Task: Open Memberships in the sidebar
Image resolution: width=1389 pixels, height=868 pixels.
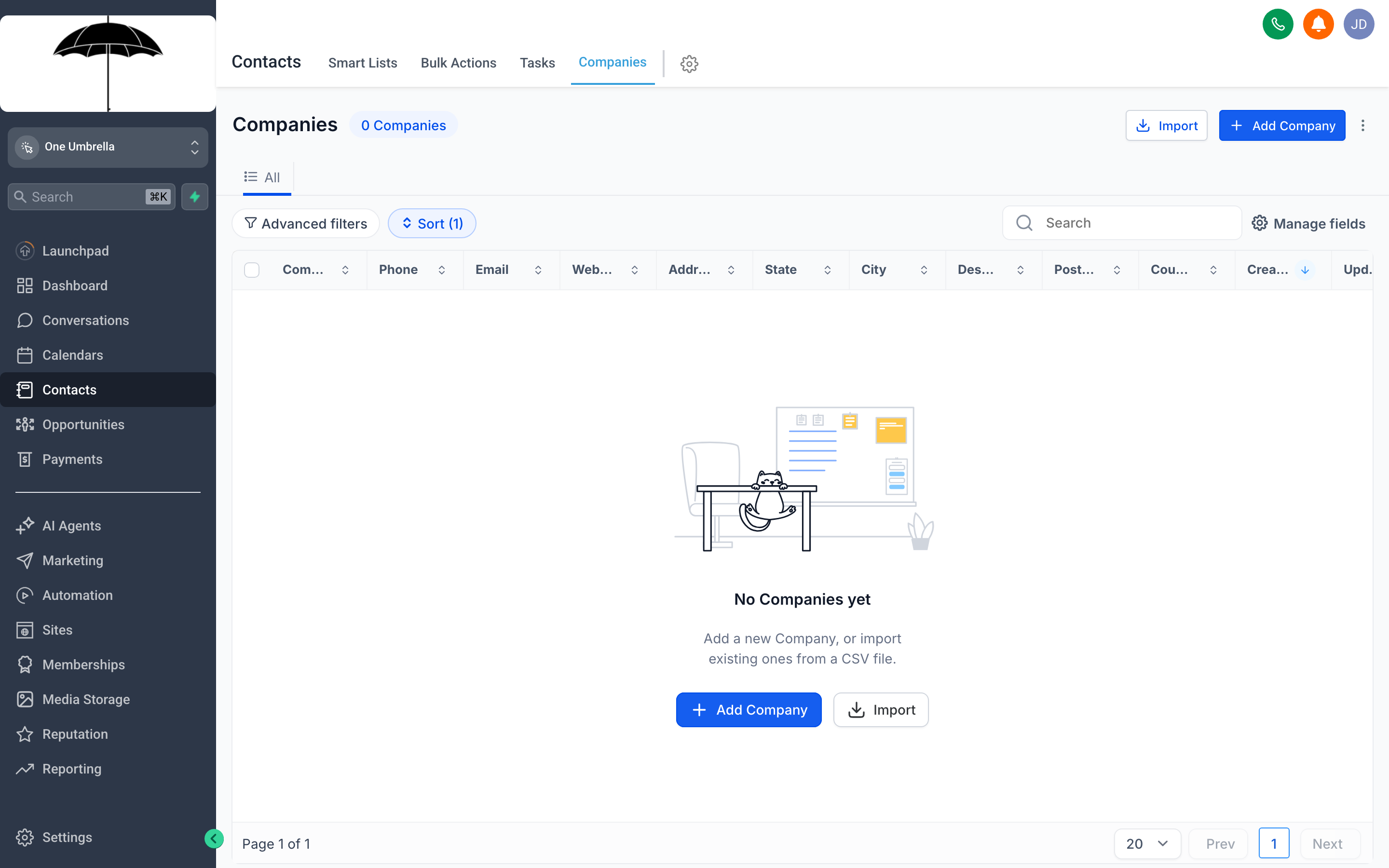Action: (108, 665)
